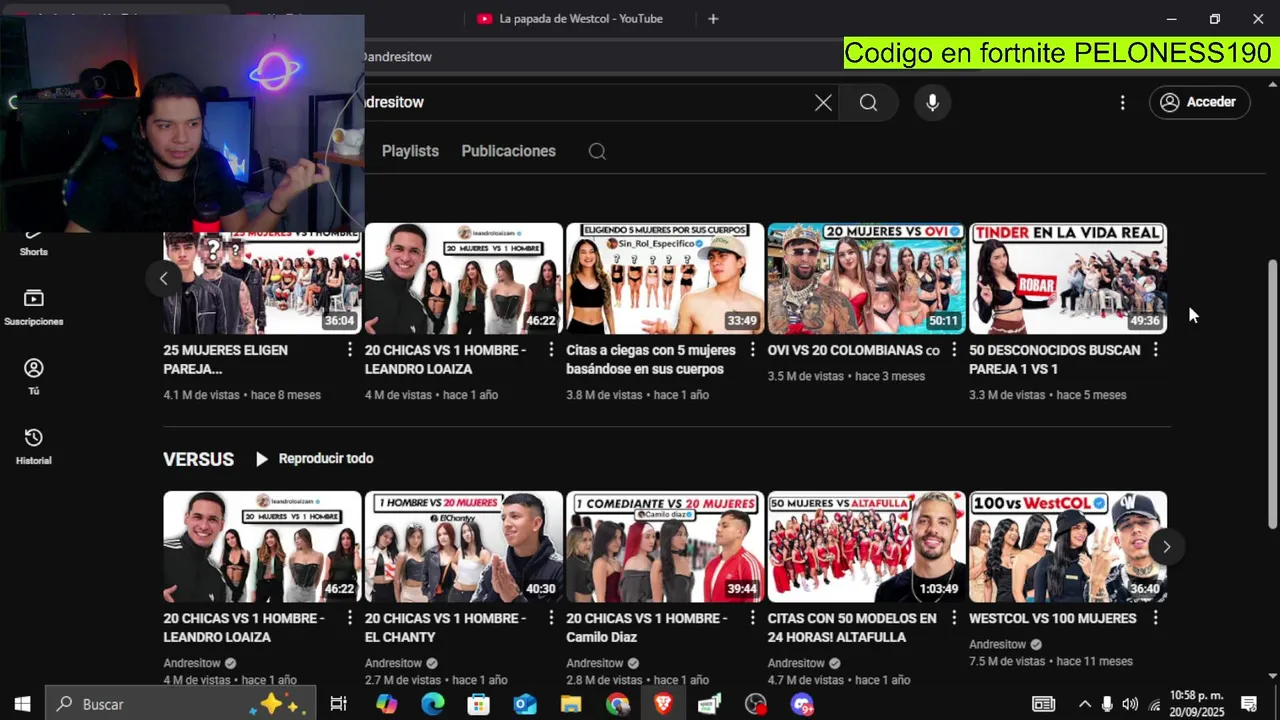Open TINDER EN LA VIDA REAL thumbnail

(1068, 278)
